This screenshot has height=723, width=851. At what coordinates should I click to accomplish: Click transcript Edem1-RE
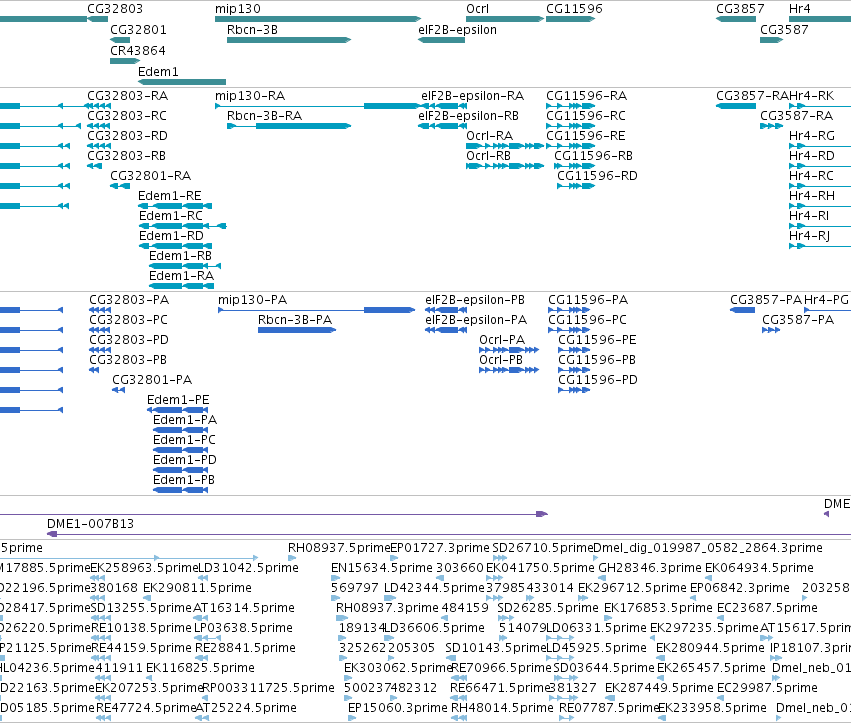[175, 206]
